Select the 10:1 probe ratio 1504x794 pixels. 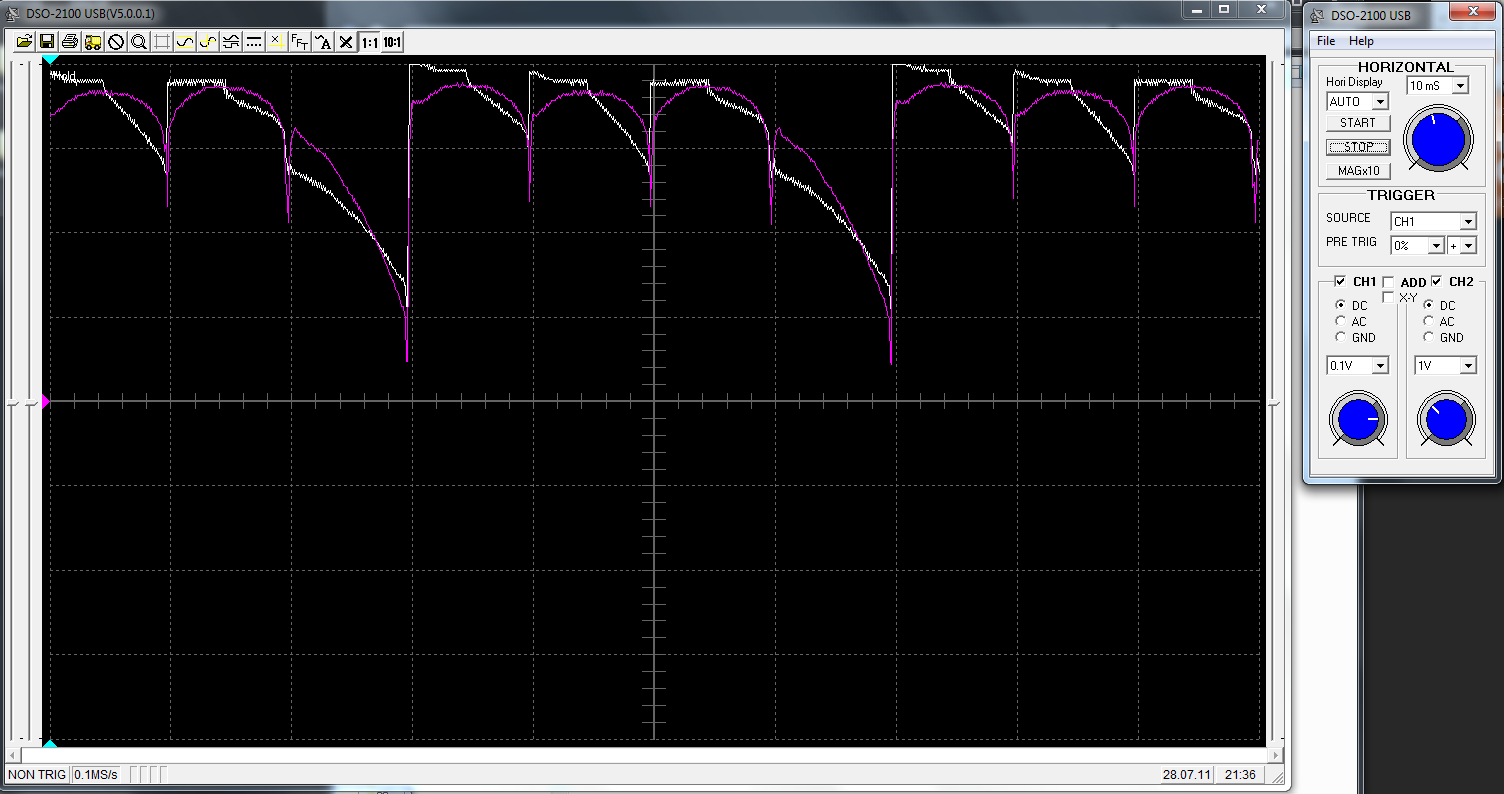392,42
